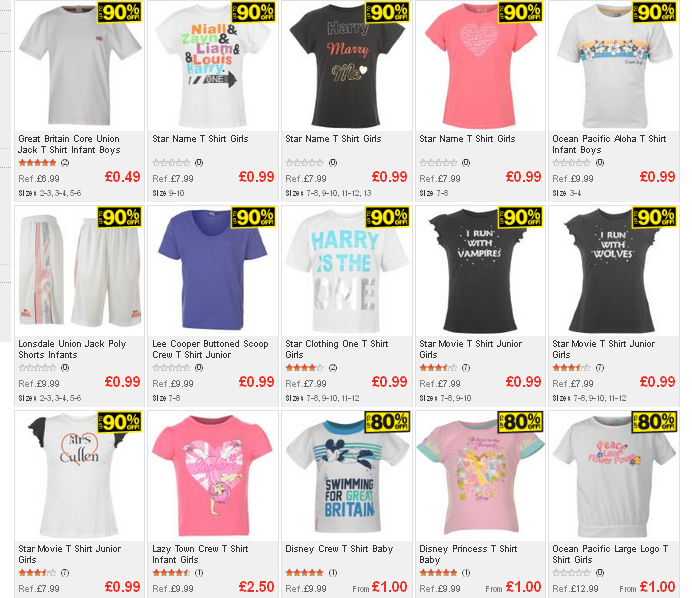Open Ocean Pacific Large Logo T Shirt Girls link

tap(610, 554)
